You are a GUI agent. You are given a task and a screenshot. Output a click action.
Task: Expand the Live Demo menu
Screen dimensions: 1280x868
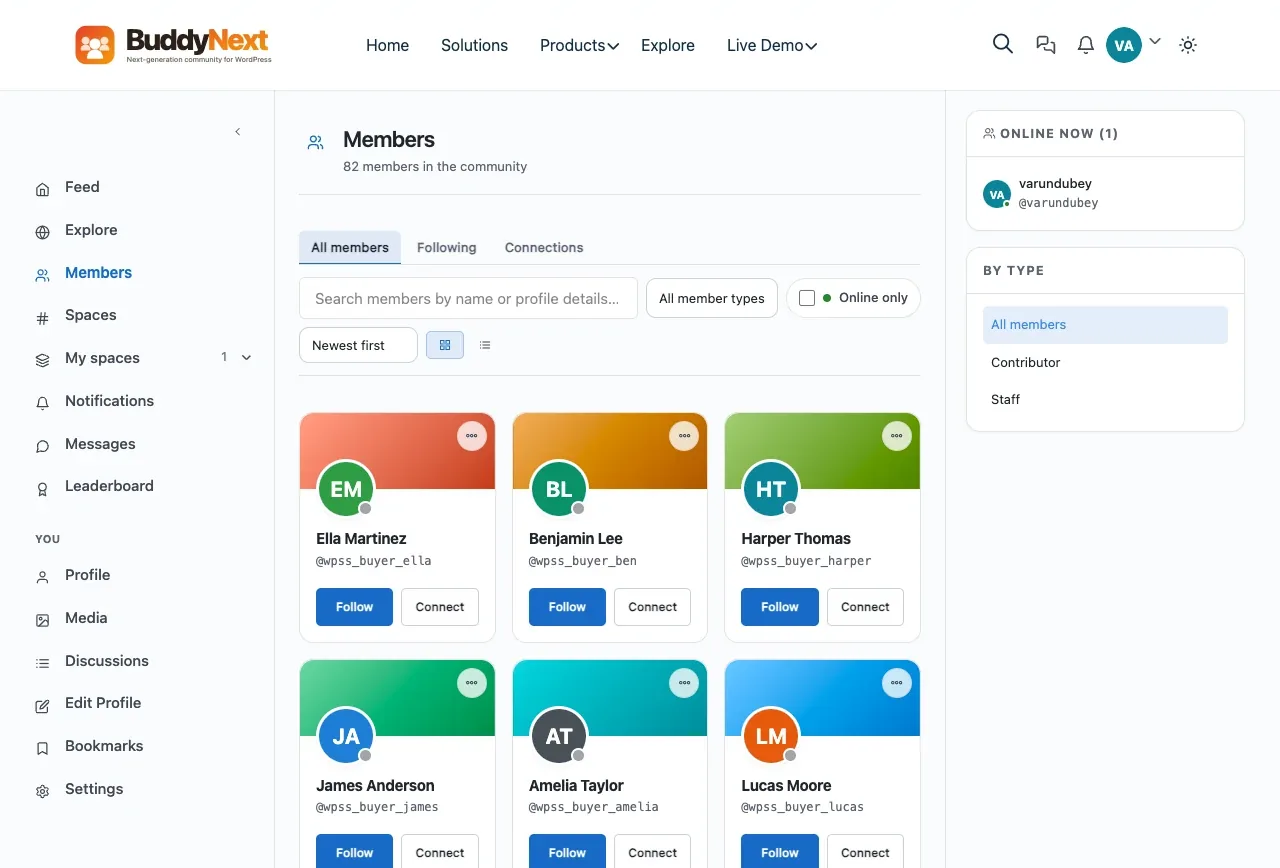coord(772,45)
